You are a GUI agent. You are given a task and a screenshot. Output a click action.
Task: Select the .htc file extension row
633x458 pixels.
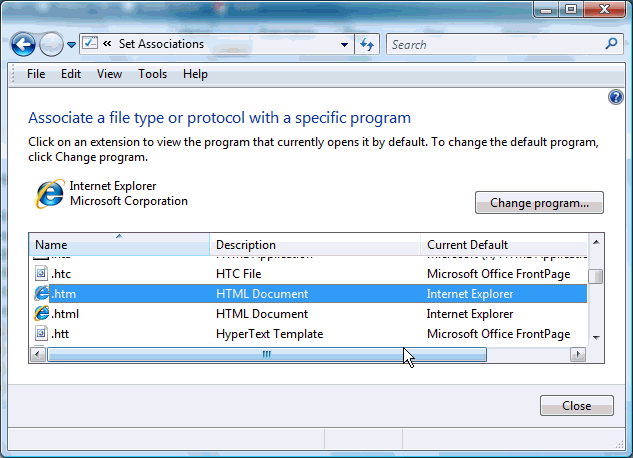[x=308, y=274]
